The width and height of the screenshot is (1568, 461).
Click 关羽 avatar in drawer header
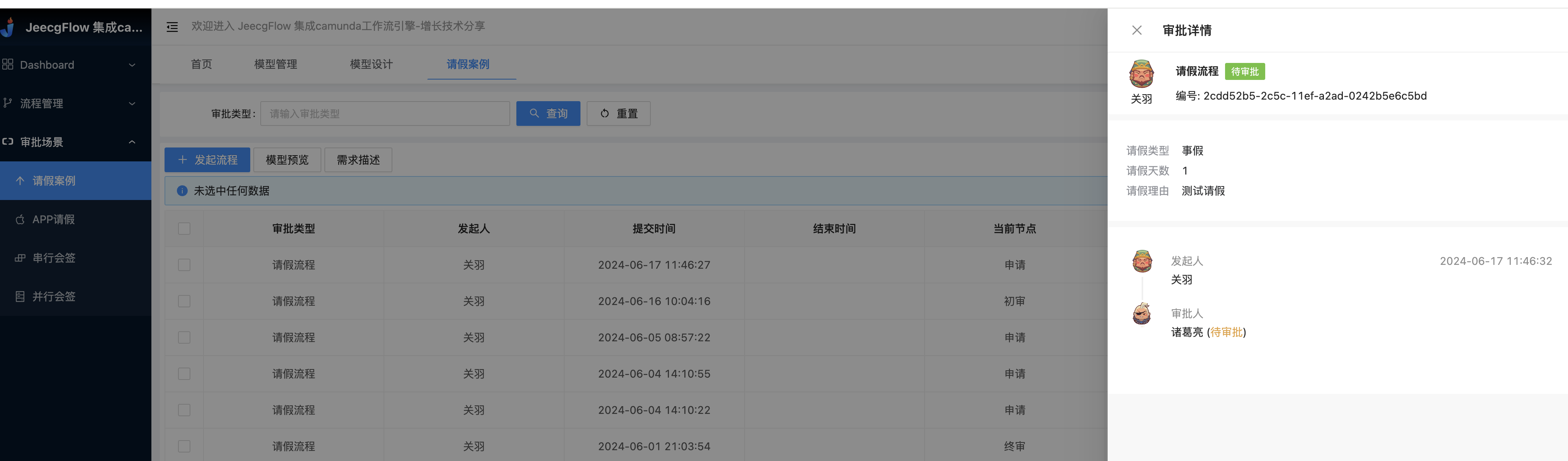(1141, 74)
